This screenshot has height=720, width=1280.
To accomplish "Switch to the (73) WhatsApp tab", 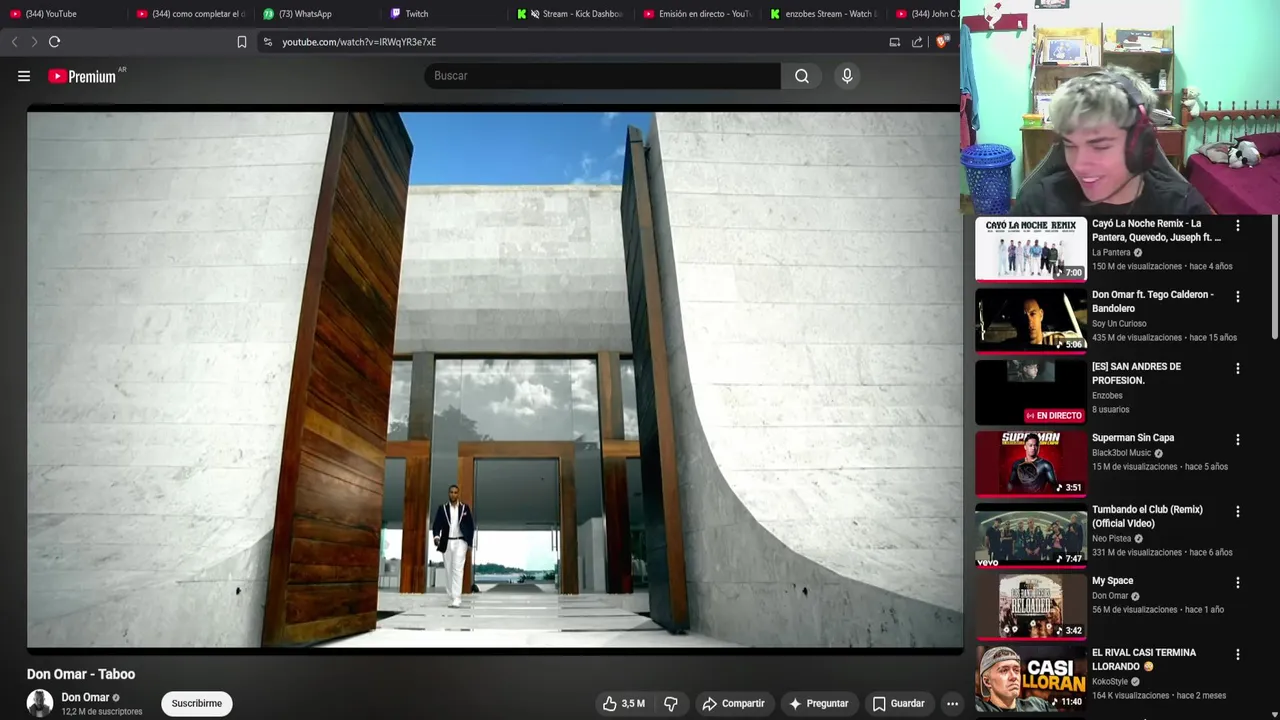I will [318, 14].
